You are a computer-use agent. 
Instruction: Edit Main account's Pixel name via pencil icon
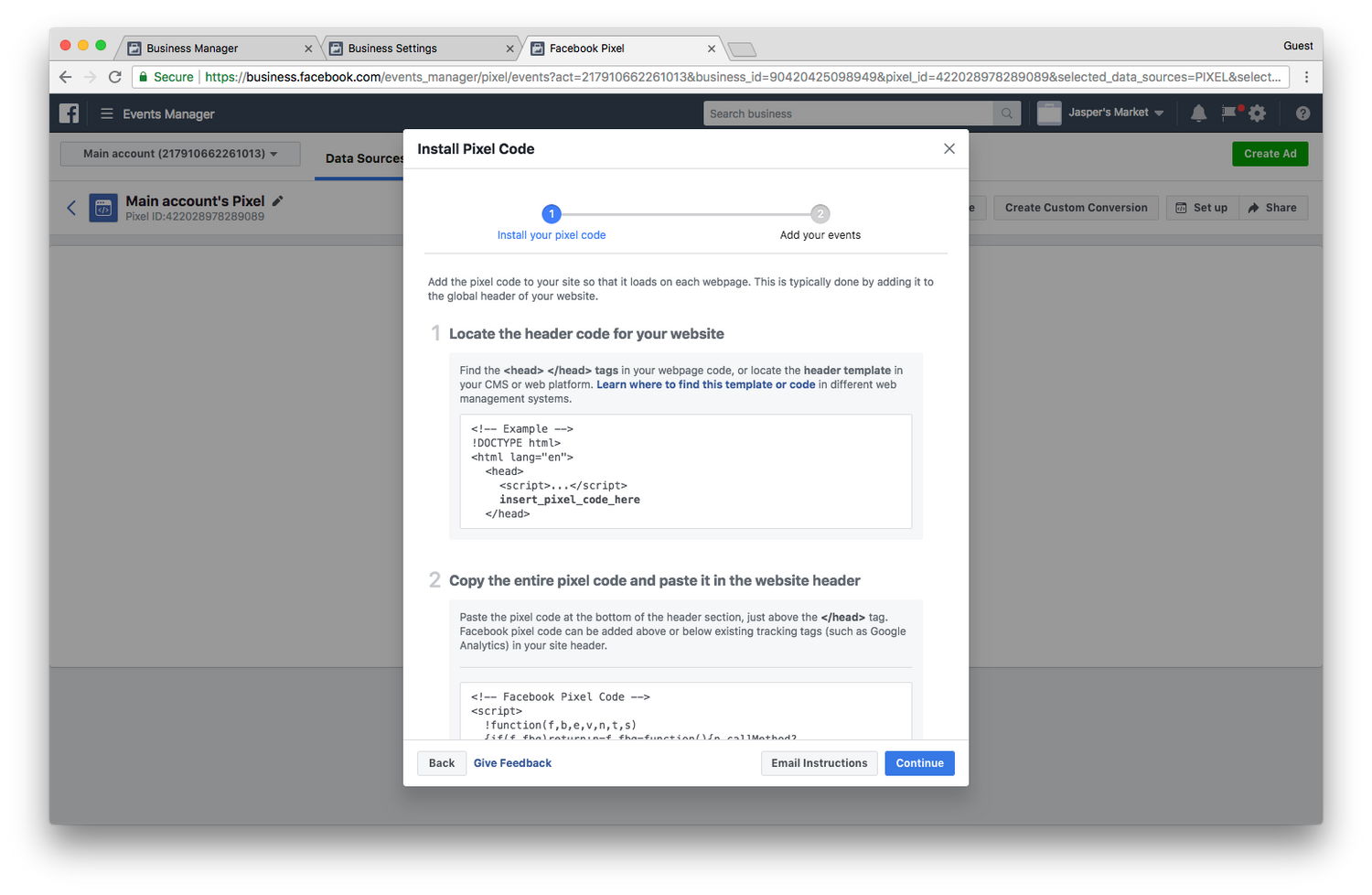point(276,200)
